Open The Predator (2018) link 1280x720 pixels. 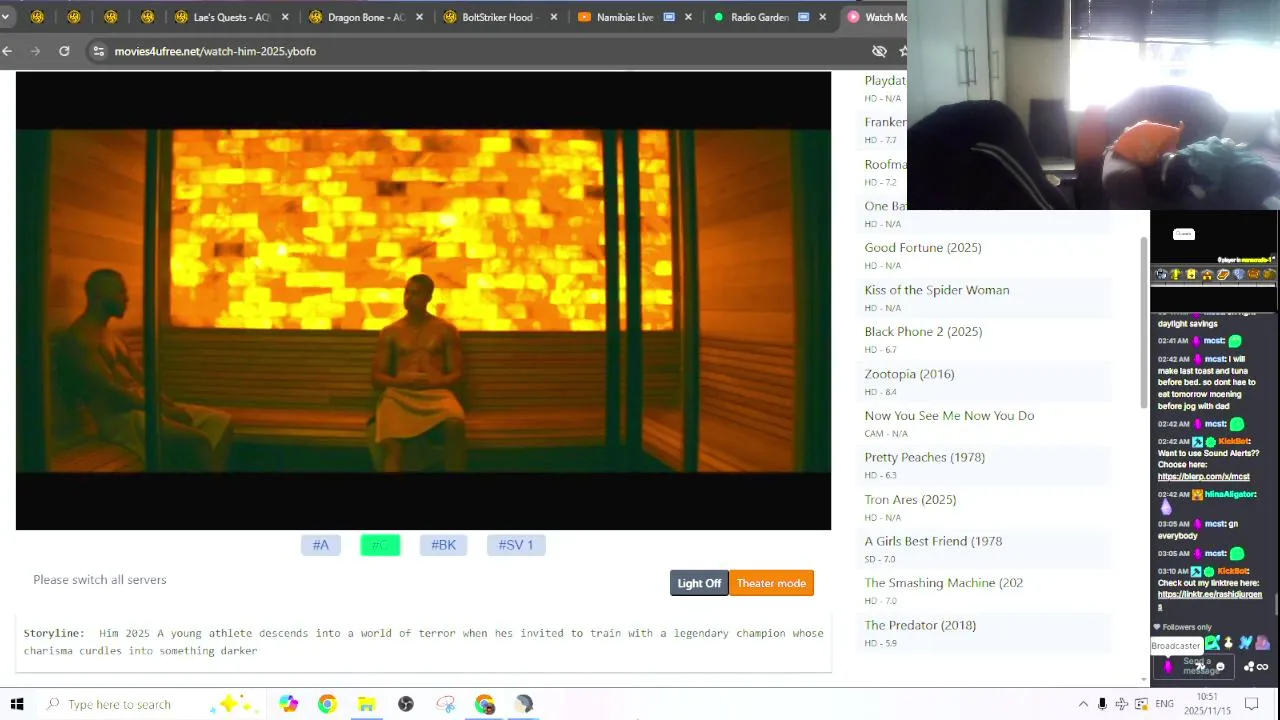coord(920,625)
